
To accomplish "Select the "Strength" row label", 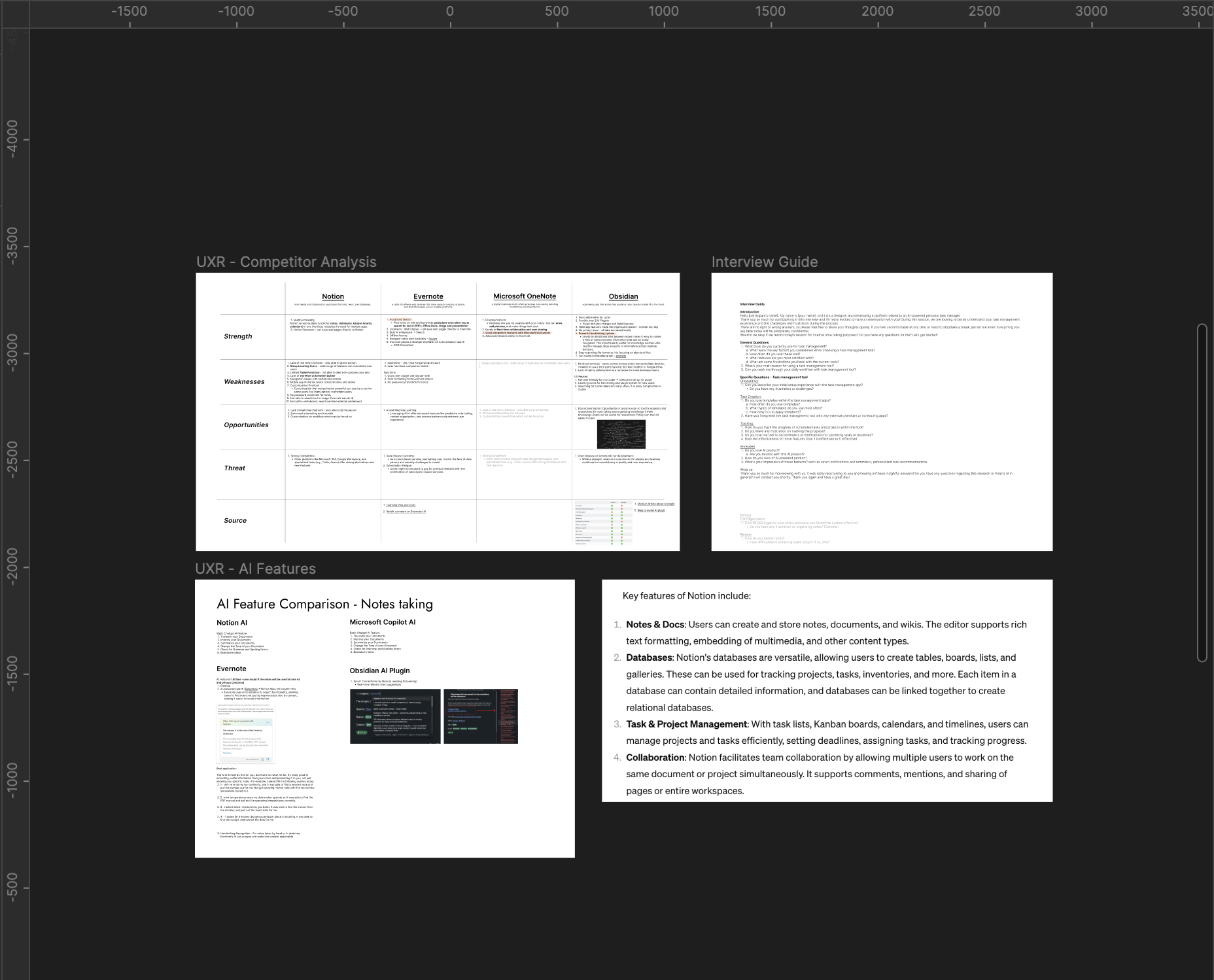I will (x=238, y=336).
